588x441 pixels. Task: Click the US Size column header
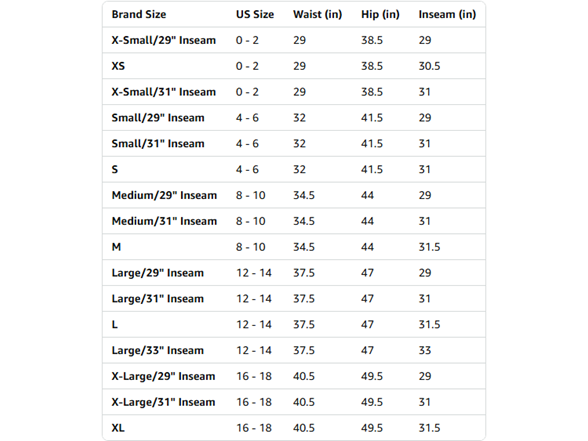tap(255, 14)
